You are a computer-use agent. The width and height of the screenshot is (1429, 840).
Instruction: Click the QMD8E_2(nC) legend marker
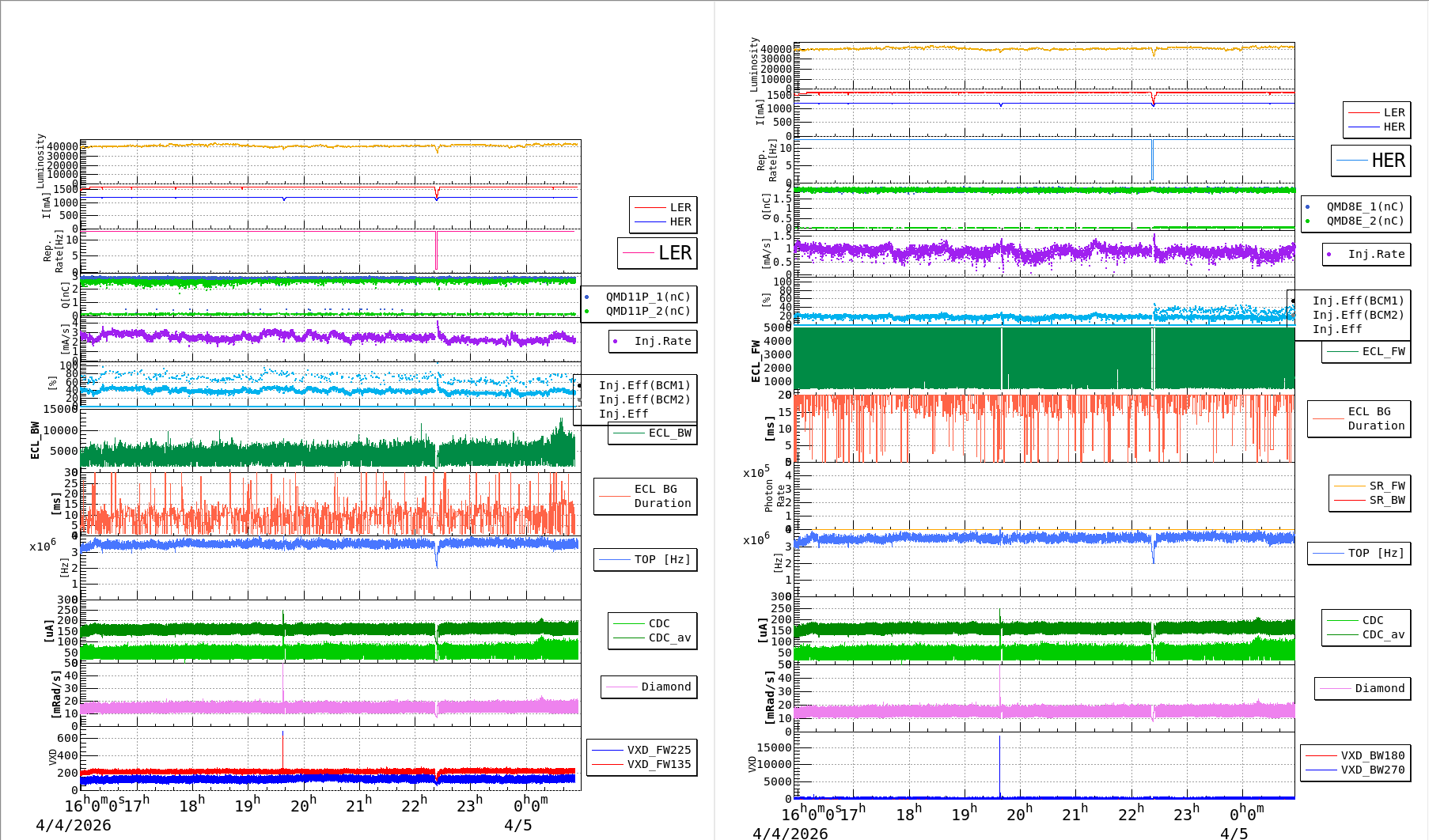point(1308,221)
